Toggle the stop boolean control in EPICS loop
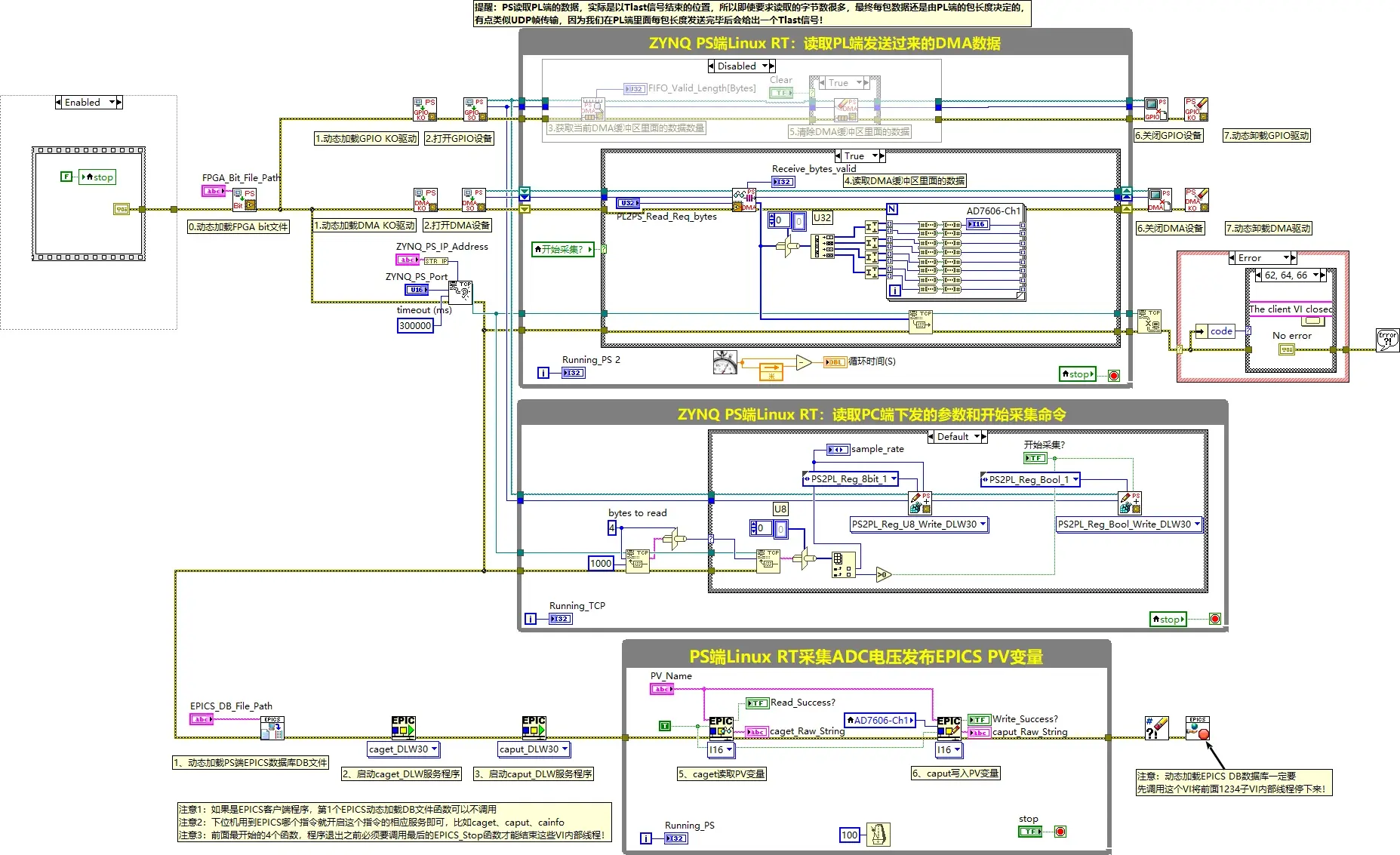This screenshot has width=1400, height=855. click(1030, 832)
